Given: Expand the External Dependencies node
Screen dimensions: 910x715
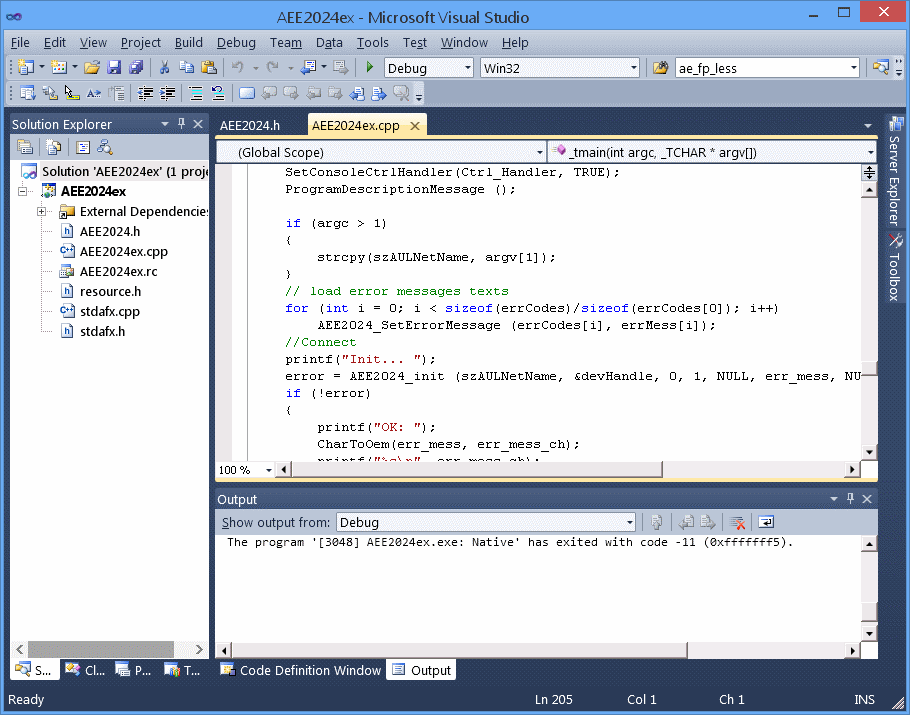Looking at the screenshot, I should 41,211.
